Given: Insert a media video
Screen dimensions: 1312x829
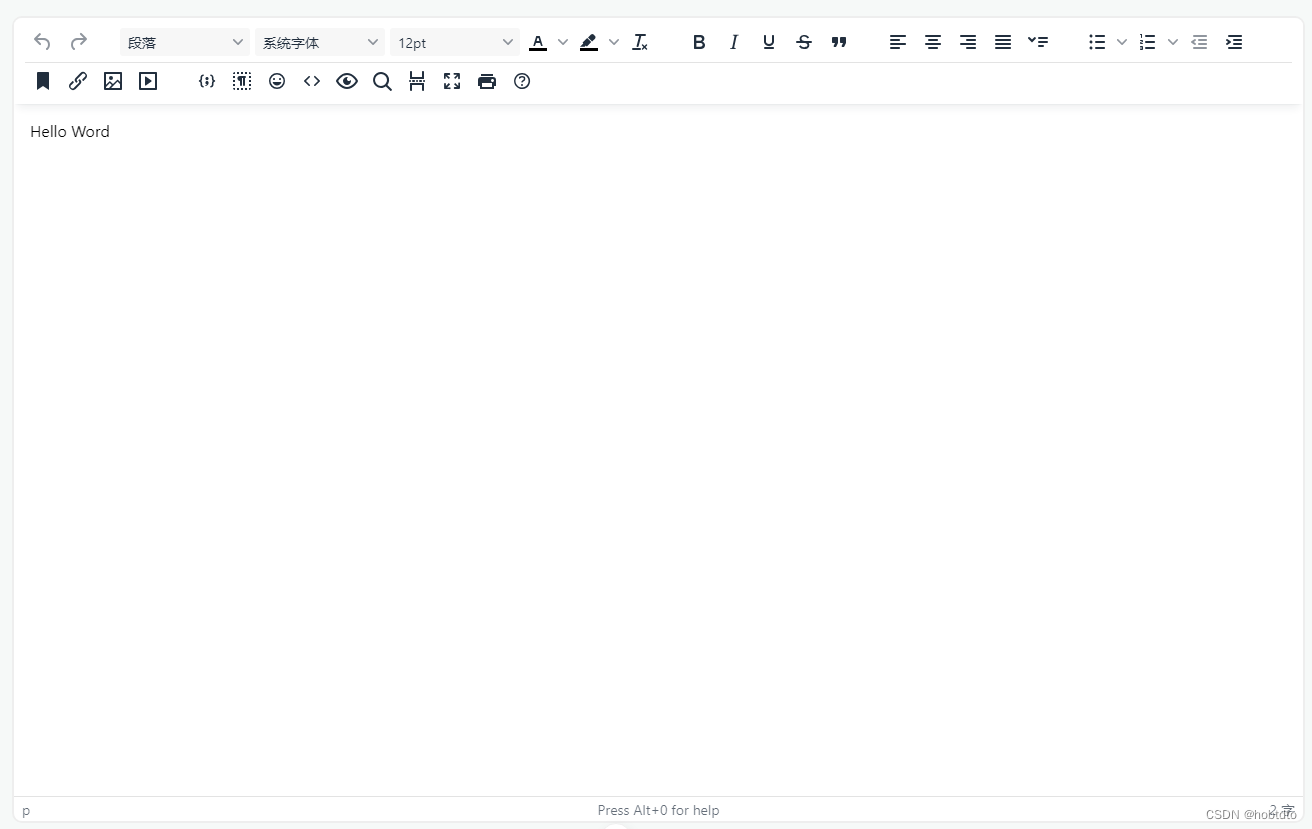Looking at the screenshot, I should point(148,81).
